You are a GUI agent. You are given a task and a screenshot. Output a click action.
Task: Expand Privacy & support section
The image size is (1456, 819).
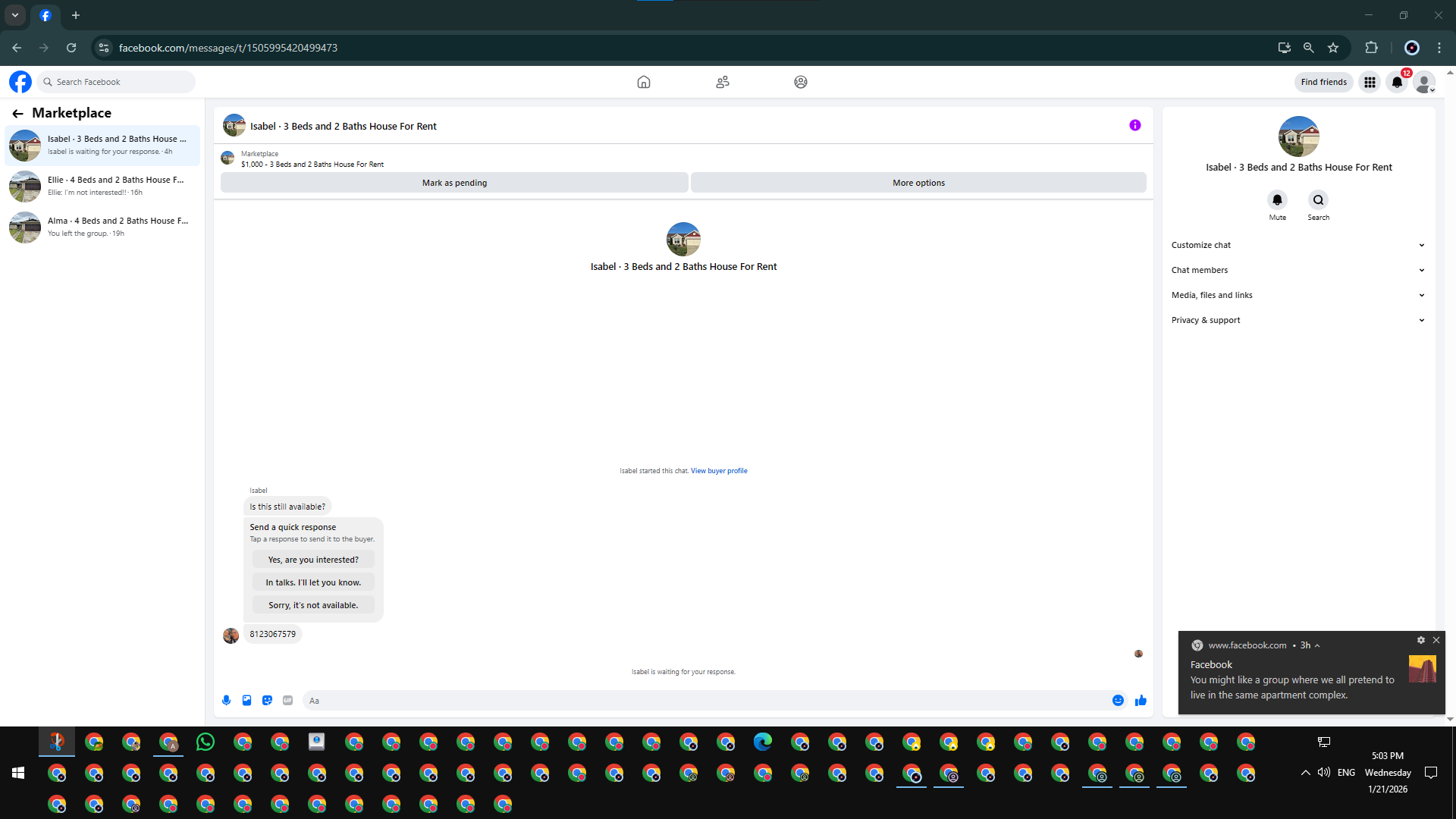pyautogui.click(x=1297, y=320)
